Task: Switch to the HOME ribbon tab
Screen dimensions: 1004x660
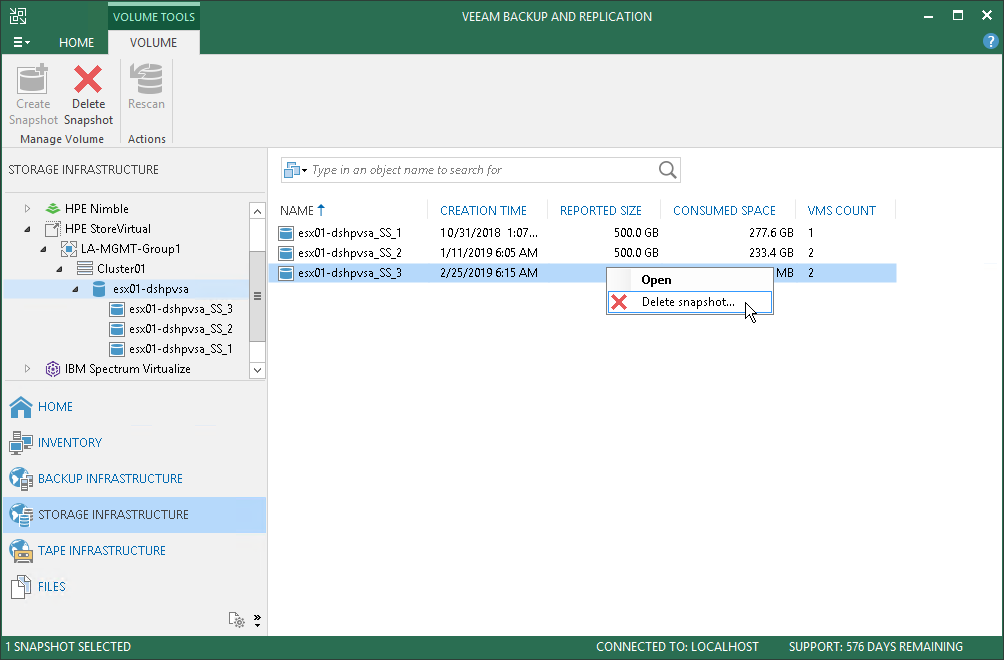Action: (76, 42)
